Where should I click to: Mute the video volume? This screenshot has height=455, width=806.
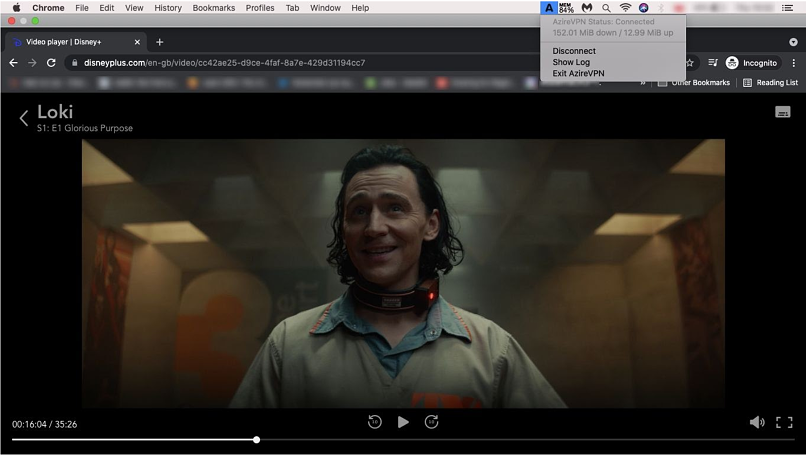(757, 423)
